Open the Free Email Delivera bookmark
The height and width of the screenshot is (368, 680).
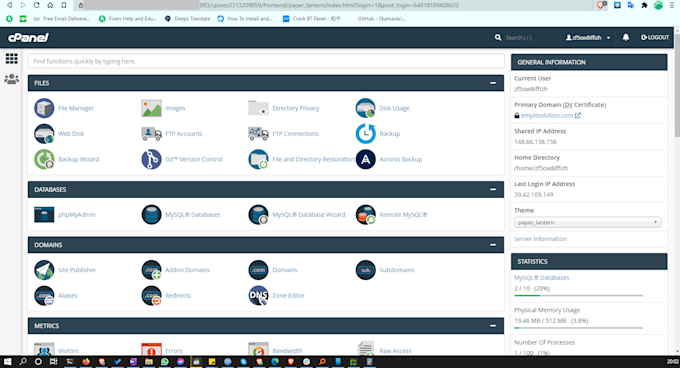click(x=62, y=19)
